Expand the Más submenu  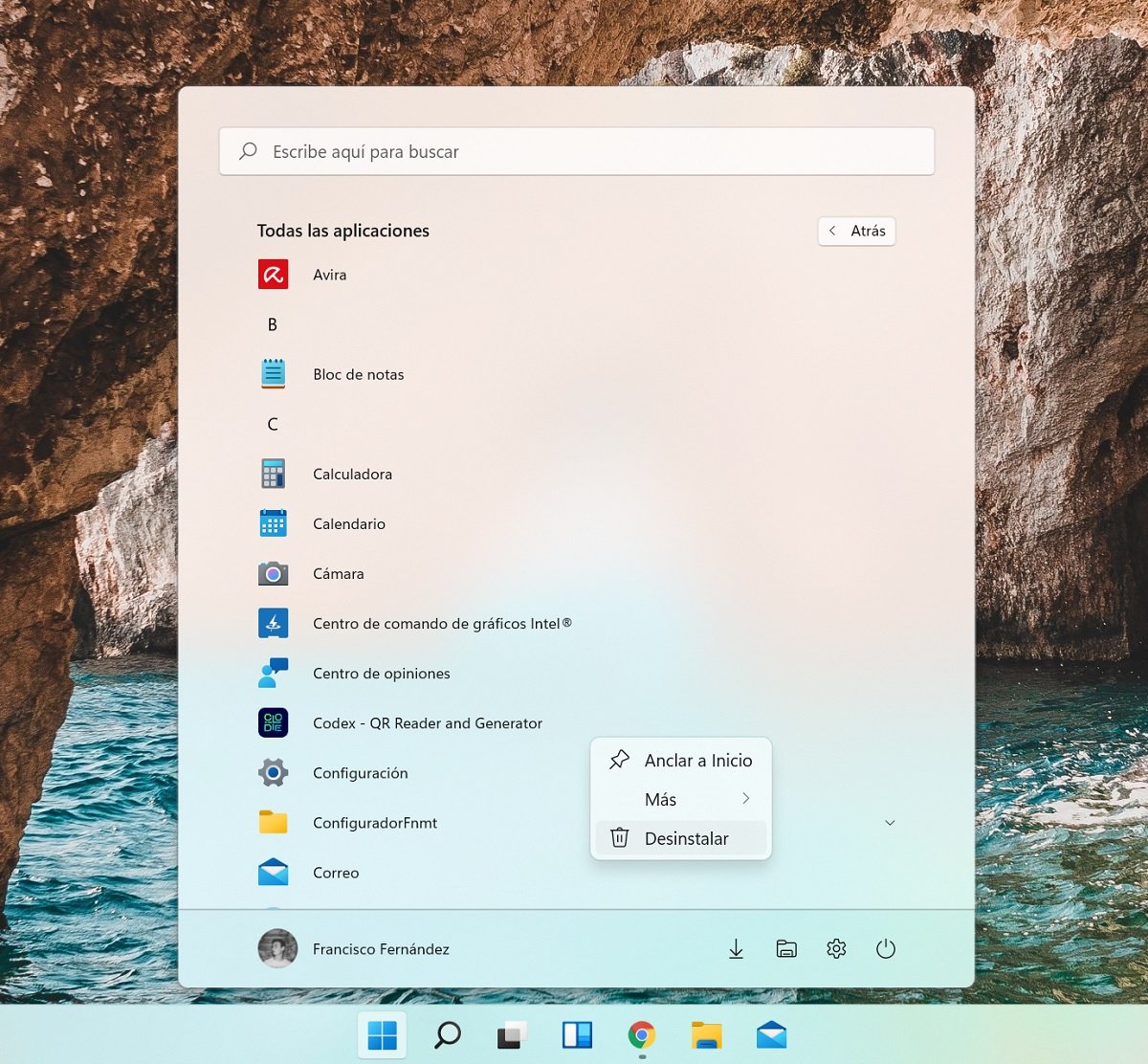point(681,799)
